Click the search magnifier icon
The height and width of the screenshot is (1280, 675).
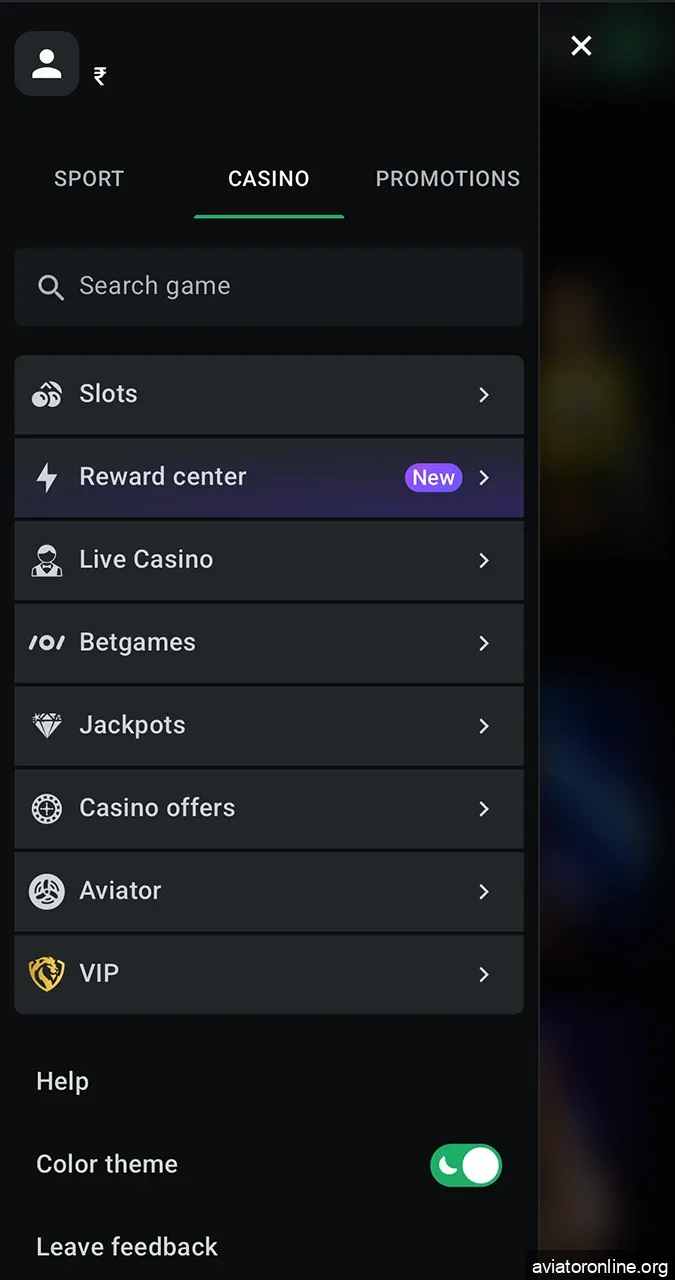point(51,287)
